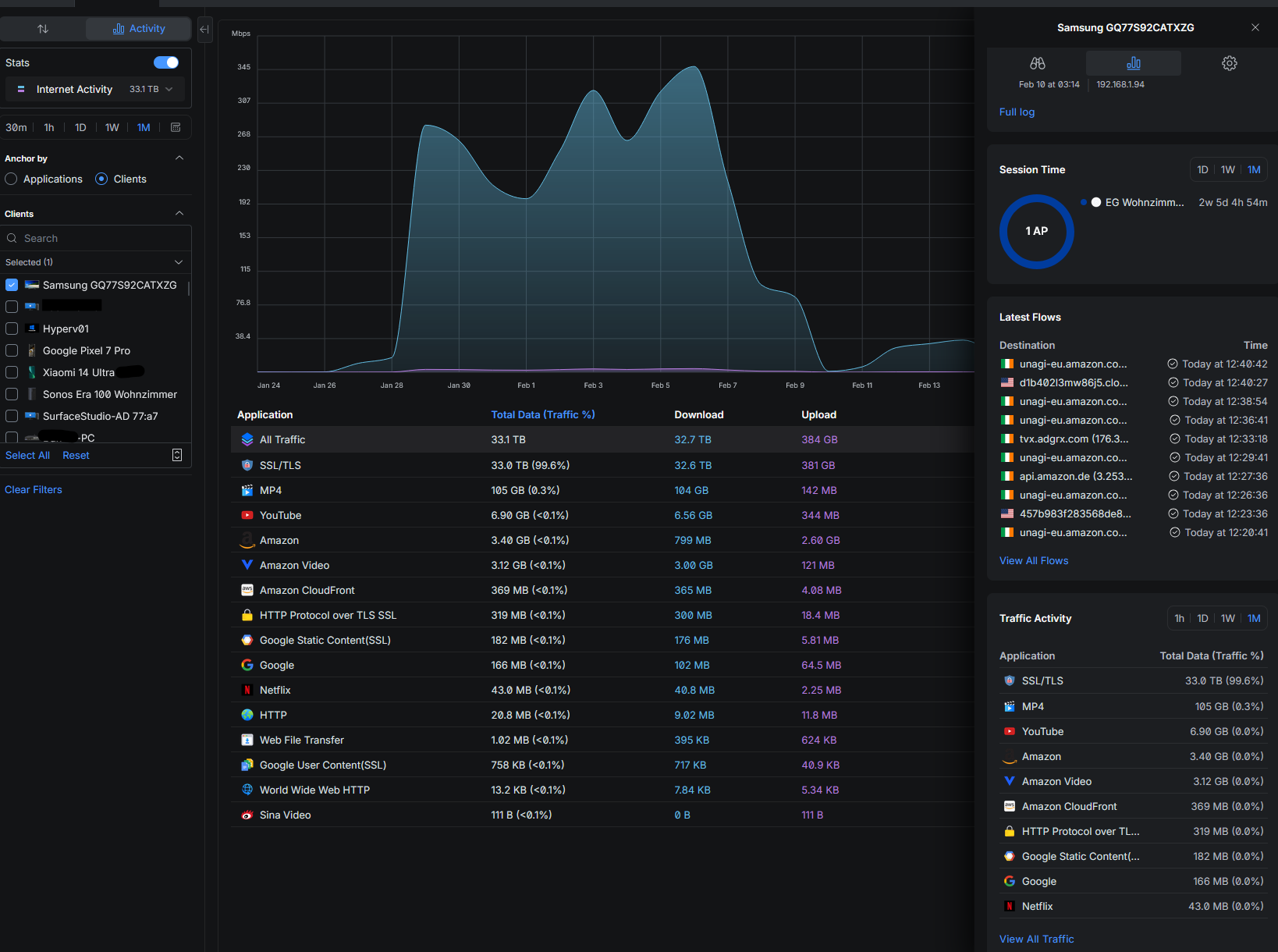Select the 1M time range in sidebar
The image size is (1278, 952).
(x=144, y=127)
